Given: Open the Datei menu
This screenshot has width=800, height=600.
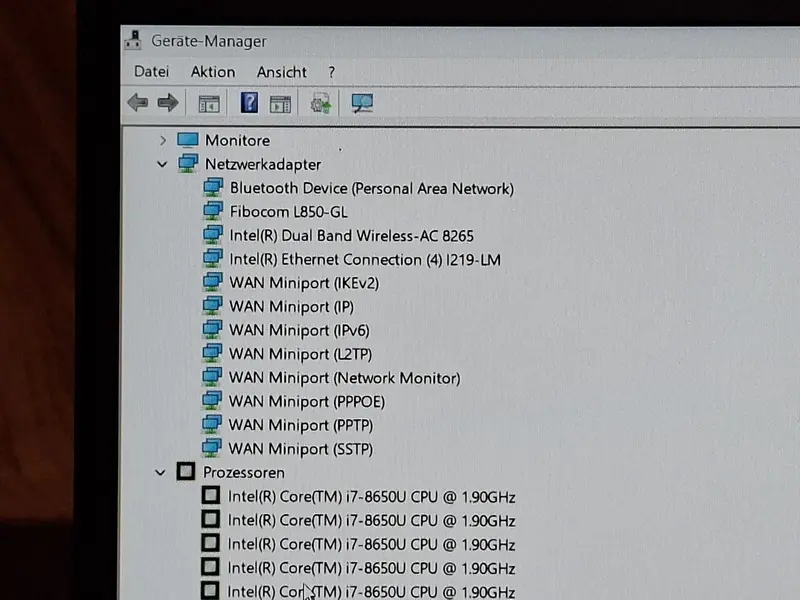Looking at the screenshot, I should (x=152, y=71).
